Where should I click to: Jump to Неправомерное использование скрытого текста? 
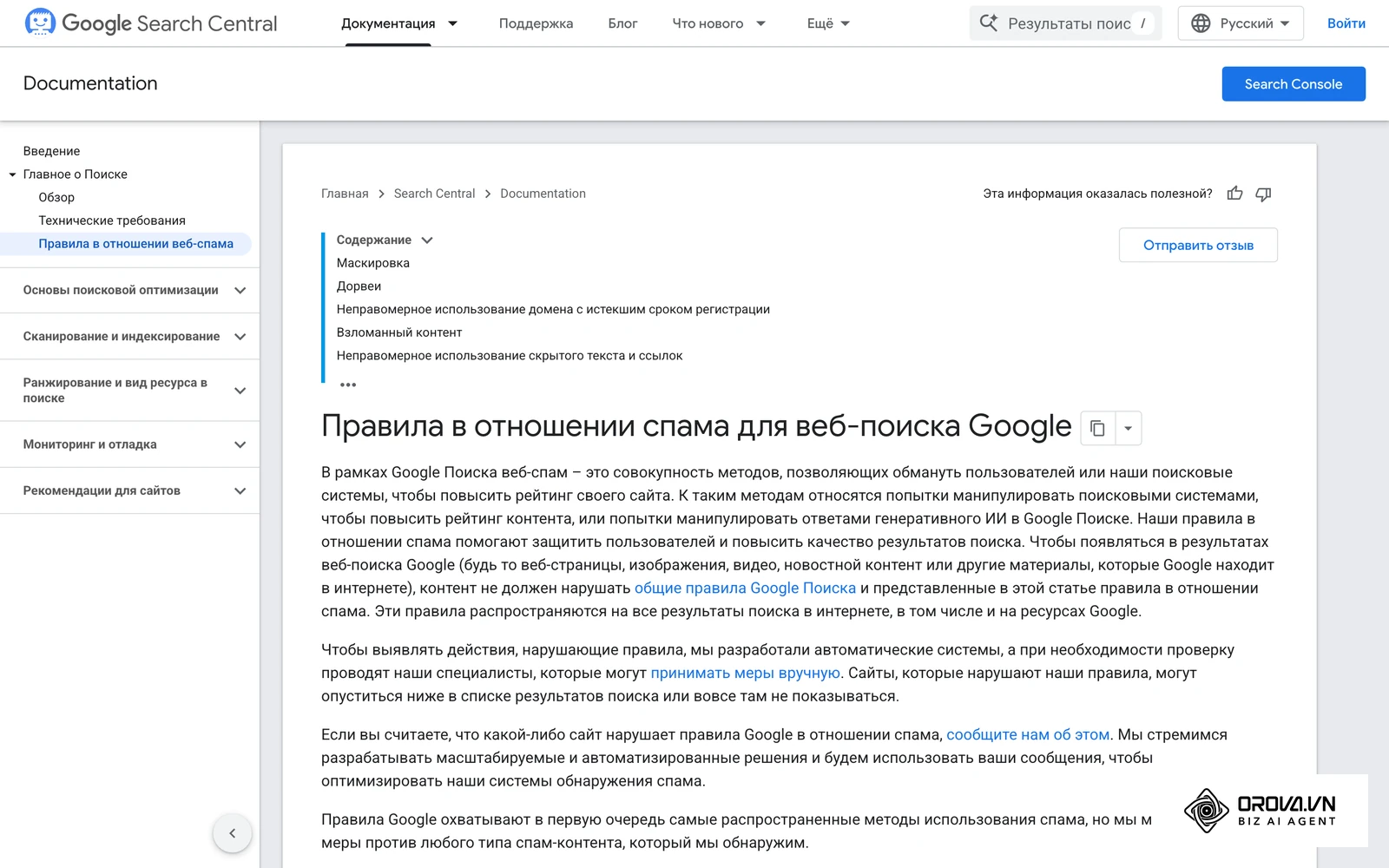click(x=510, y=356)
